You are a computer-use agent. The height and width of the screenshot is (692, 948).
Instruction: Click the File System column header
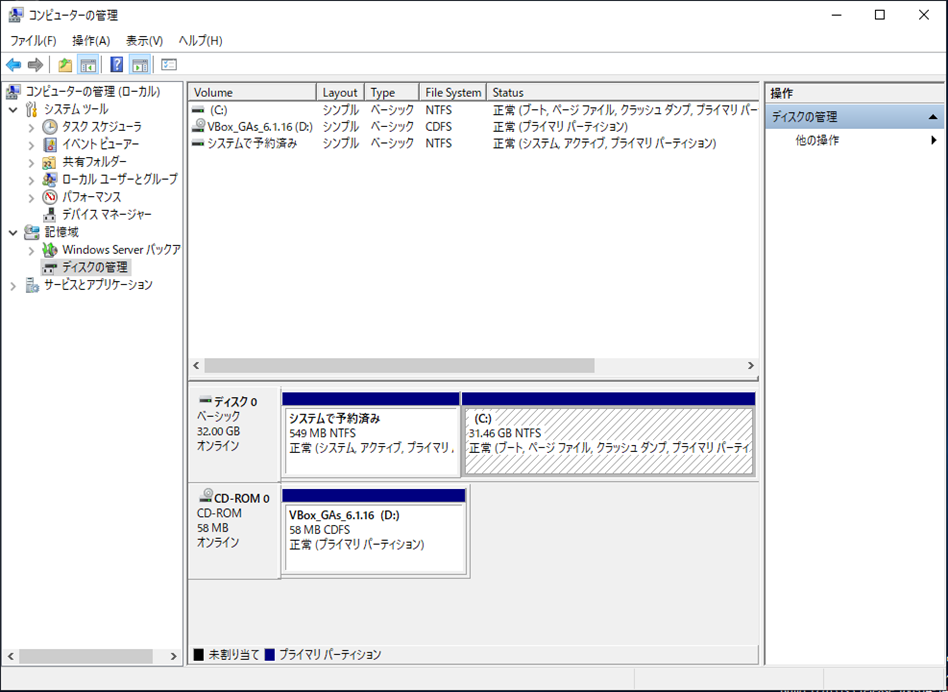click(x=452, y=92)
